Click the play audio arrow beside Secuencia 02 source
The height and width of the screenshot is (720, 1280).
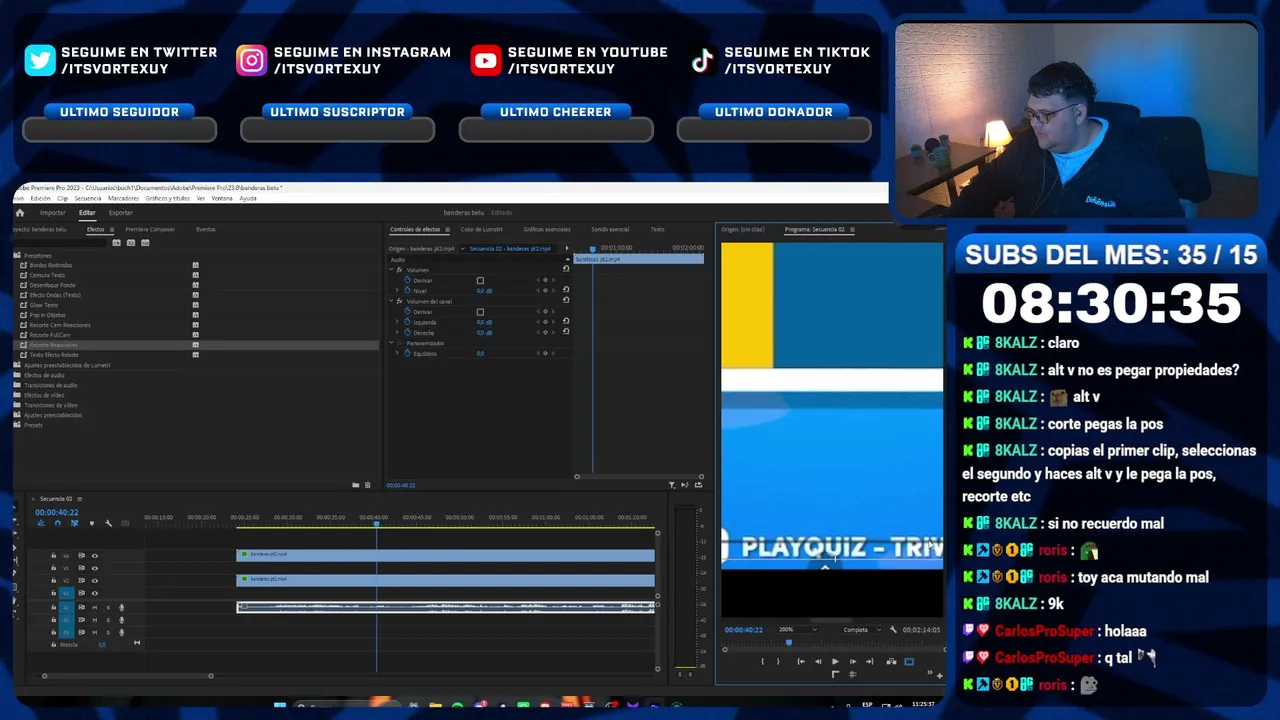coord(567,248)
